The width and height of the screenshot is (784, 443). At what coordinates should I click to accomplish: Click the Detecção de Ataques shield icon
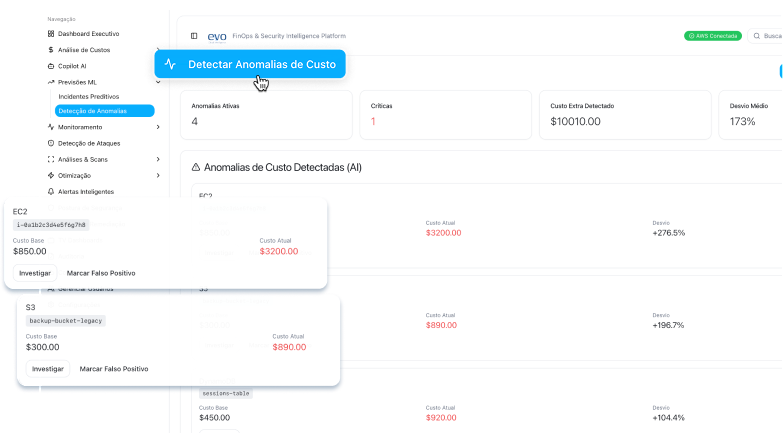[x=50, y=143]
